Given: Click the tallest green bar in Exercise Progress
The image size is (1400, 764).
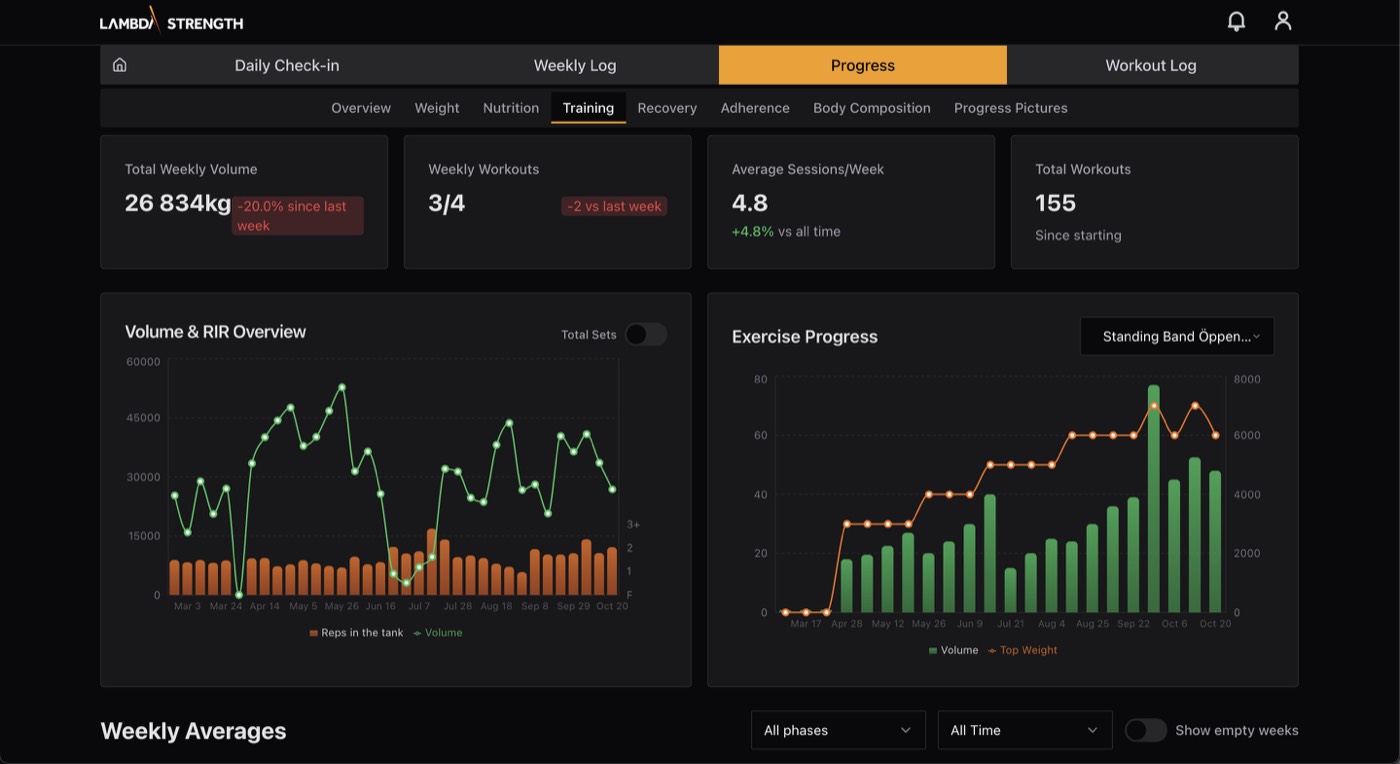Looking at the screenshot, I should click(x=1153, y=498).
